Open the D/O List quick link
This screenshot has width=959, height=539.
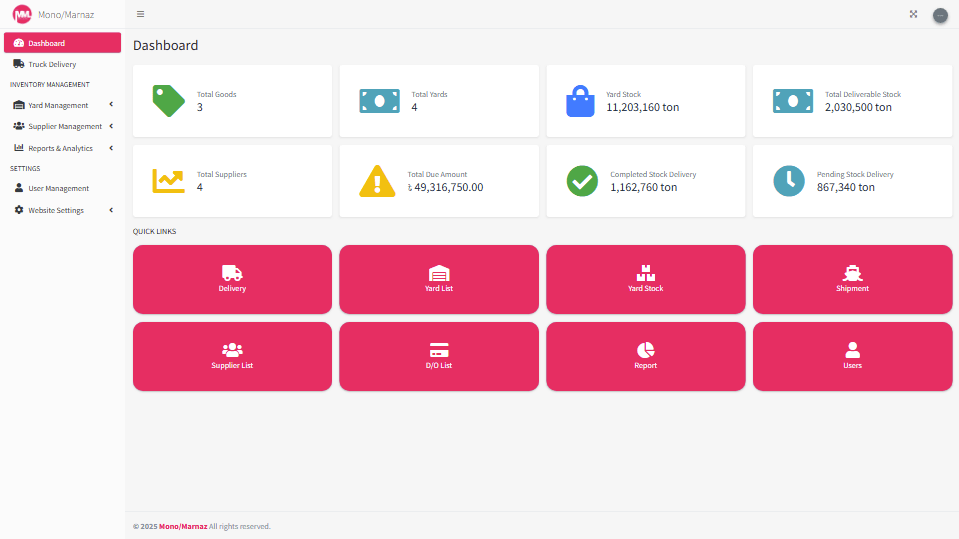(439, 357)
